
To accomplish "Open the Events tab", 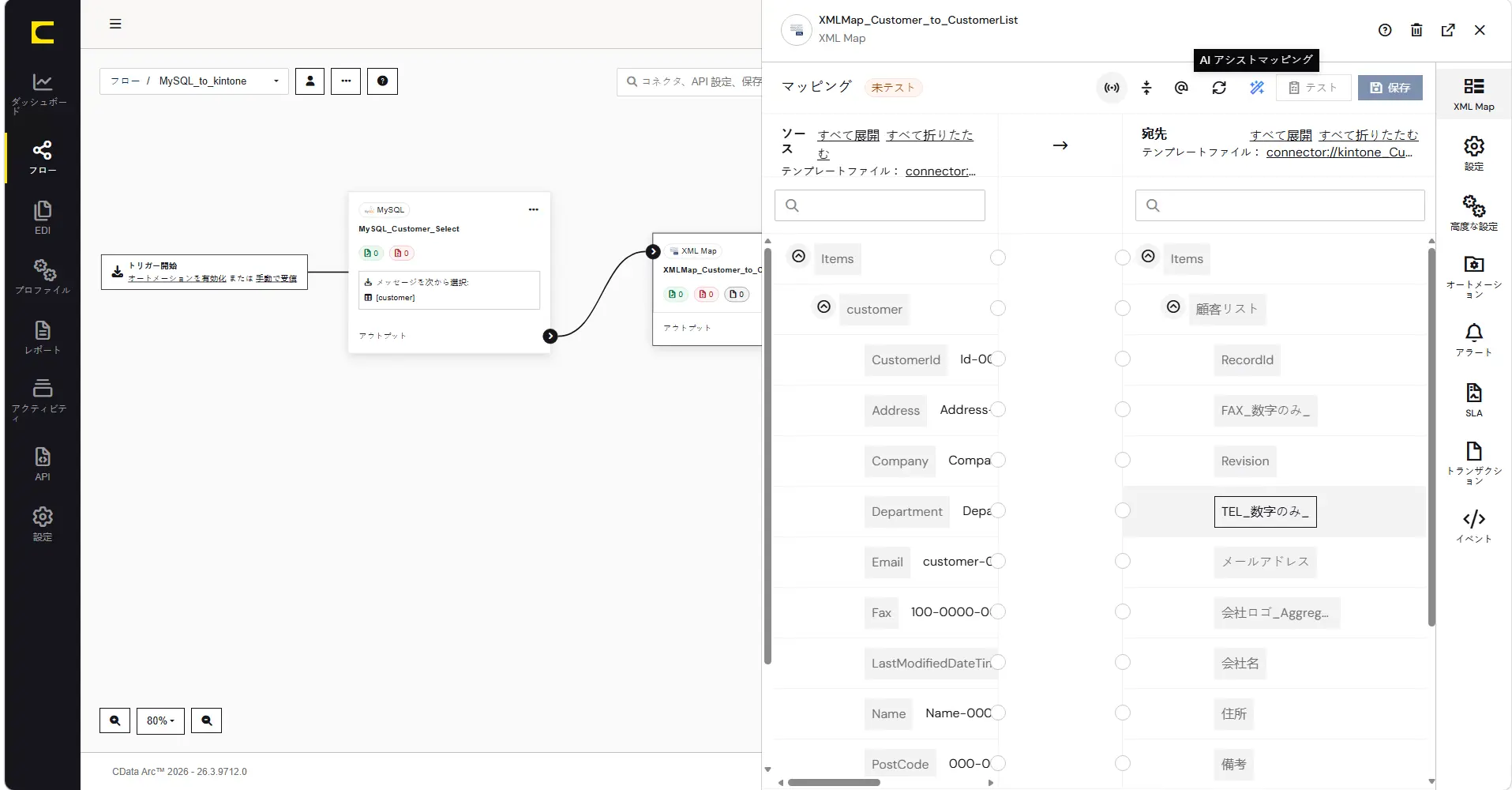I will click(x=1473, y=526).
